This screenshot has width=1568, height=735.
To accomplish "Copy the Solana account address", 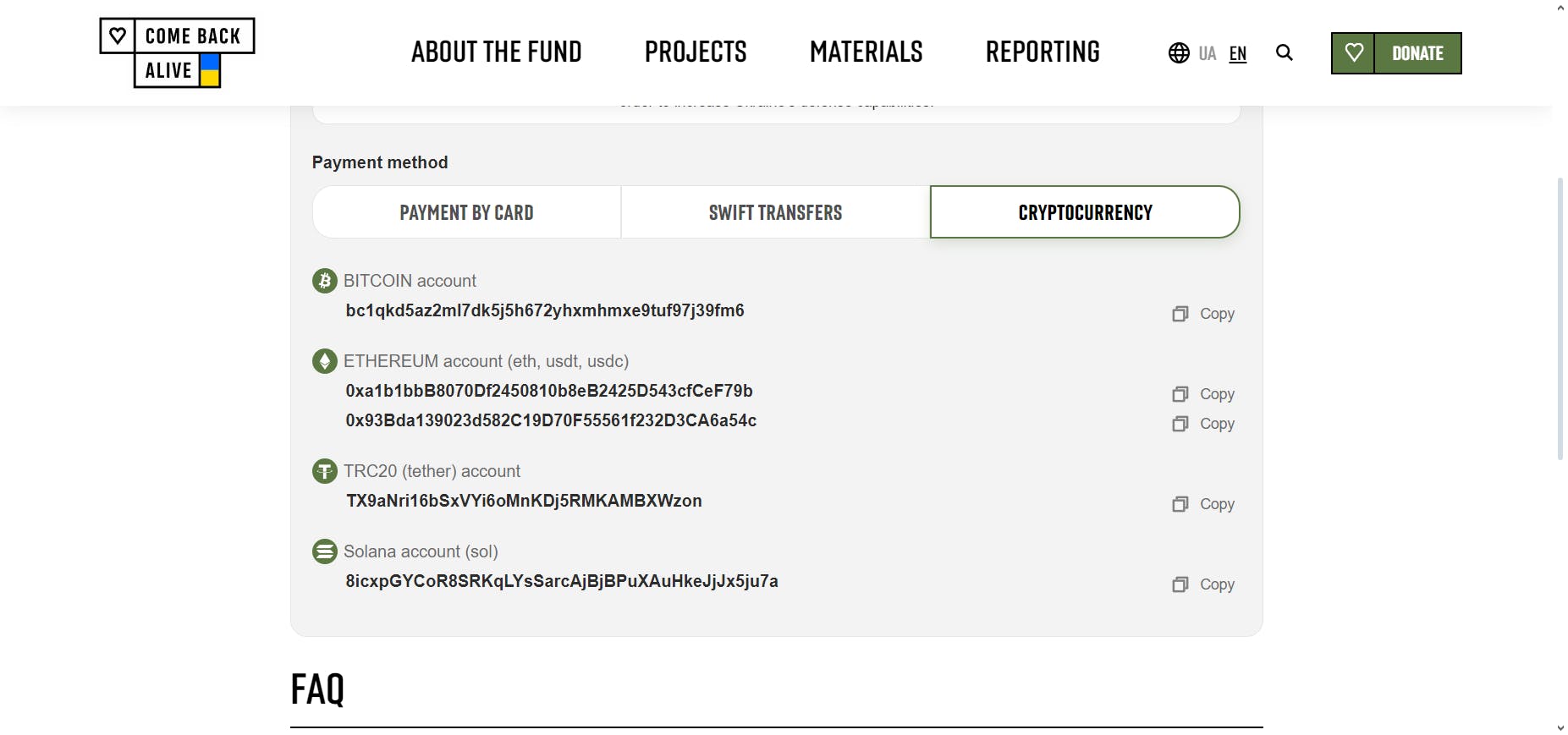I will 1203,584.
